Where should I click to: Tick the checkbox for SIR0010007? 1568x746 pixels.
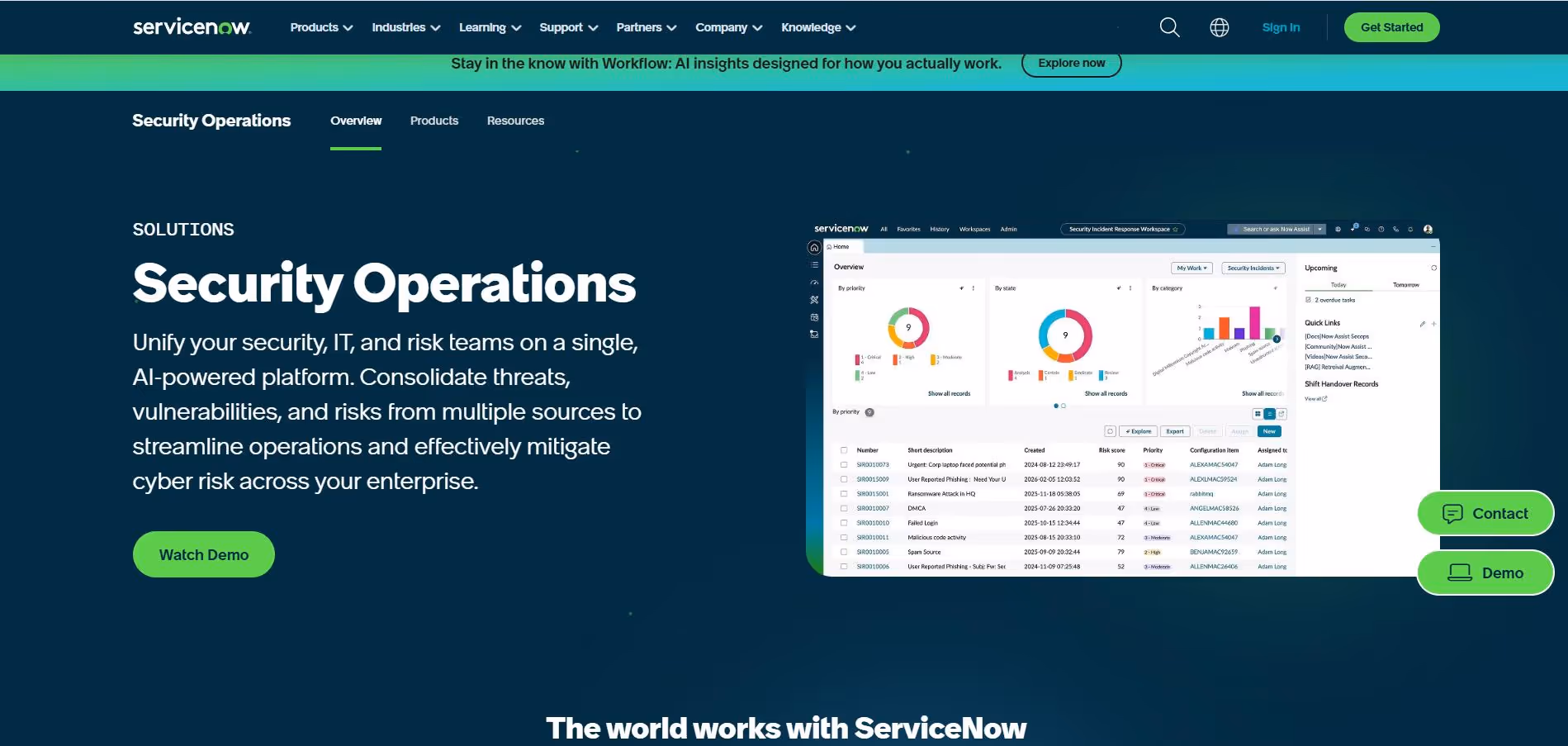point(844,509)
